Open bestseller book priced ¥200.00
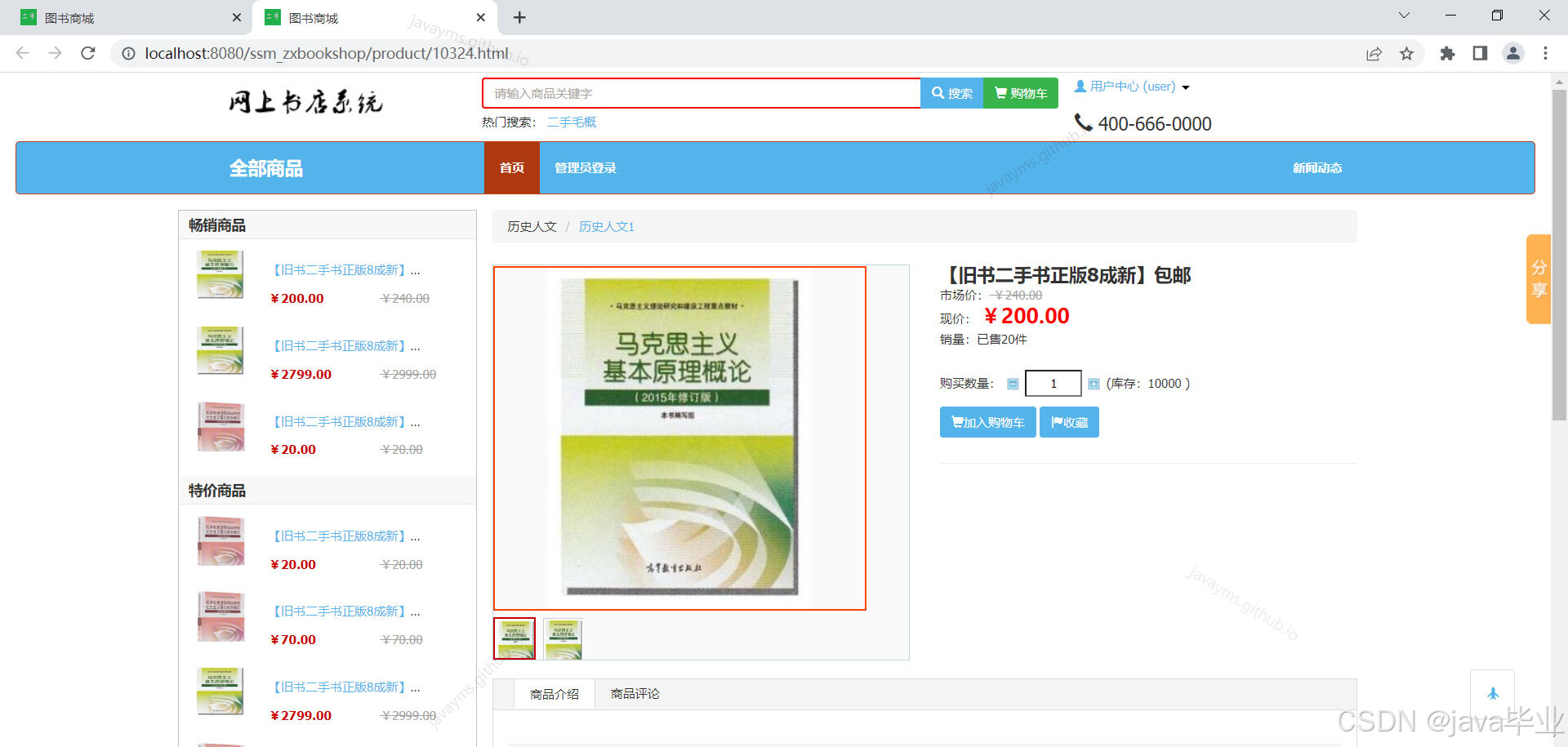Image resolution: width=1568 pixels, height=747 pixels. coord(346,270)
